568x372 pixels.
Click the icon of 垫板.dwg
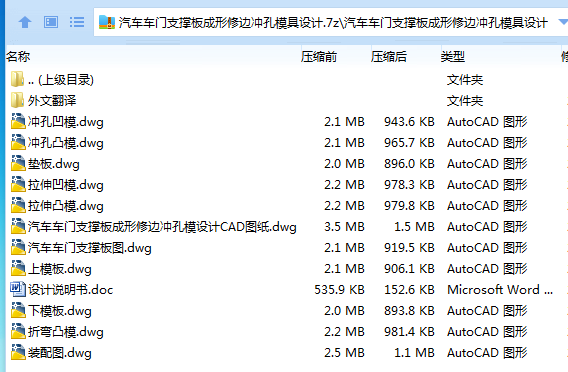click(x=18, y=163)
